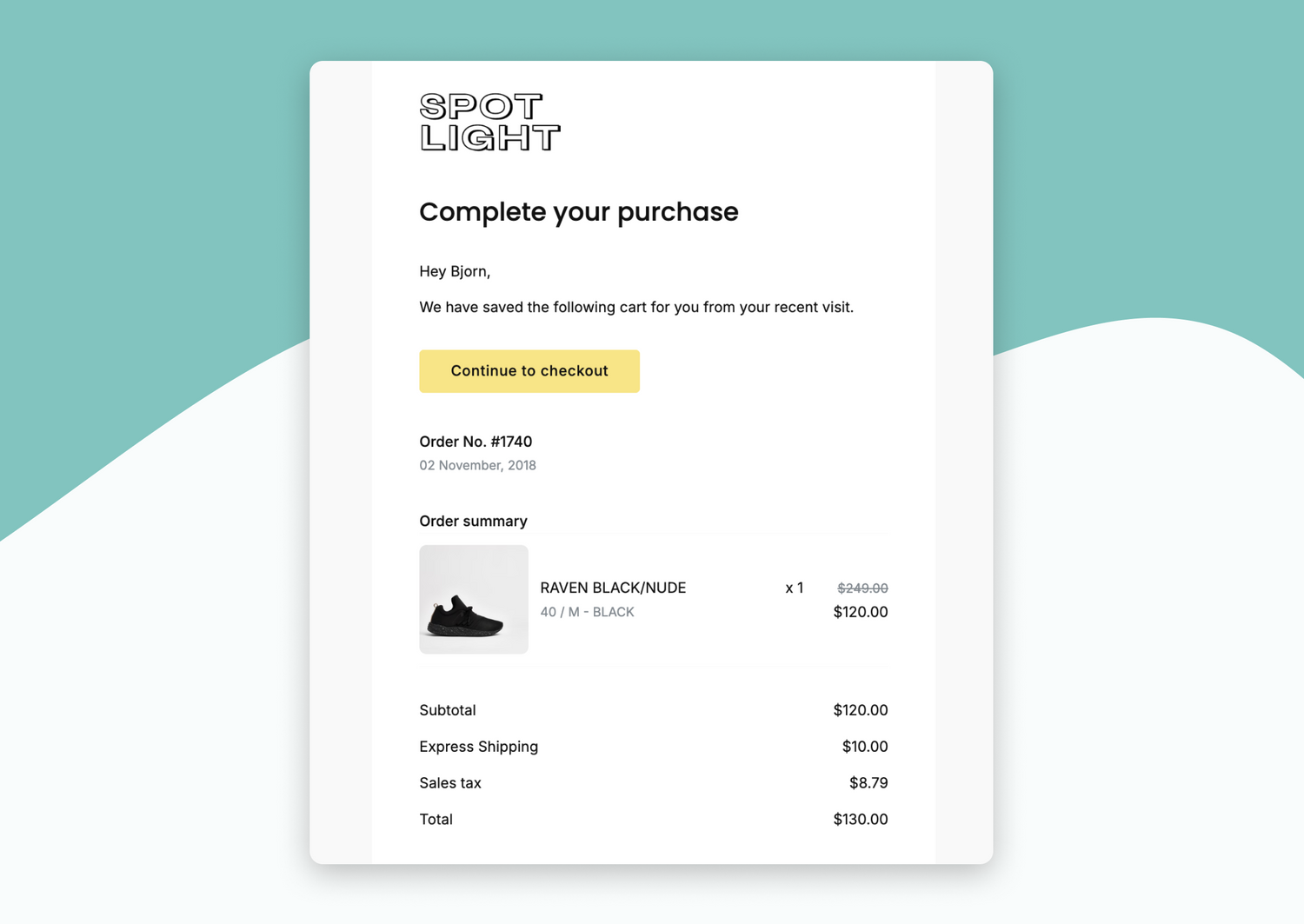
Task: Click the strikethrough original price $249.00
Action: point(862,588)
